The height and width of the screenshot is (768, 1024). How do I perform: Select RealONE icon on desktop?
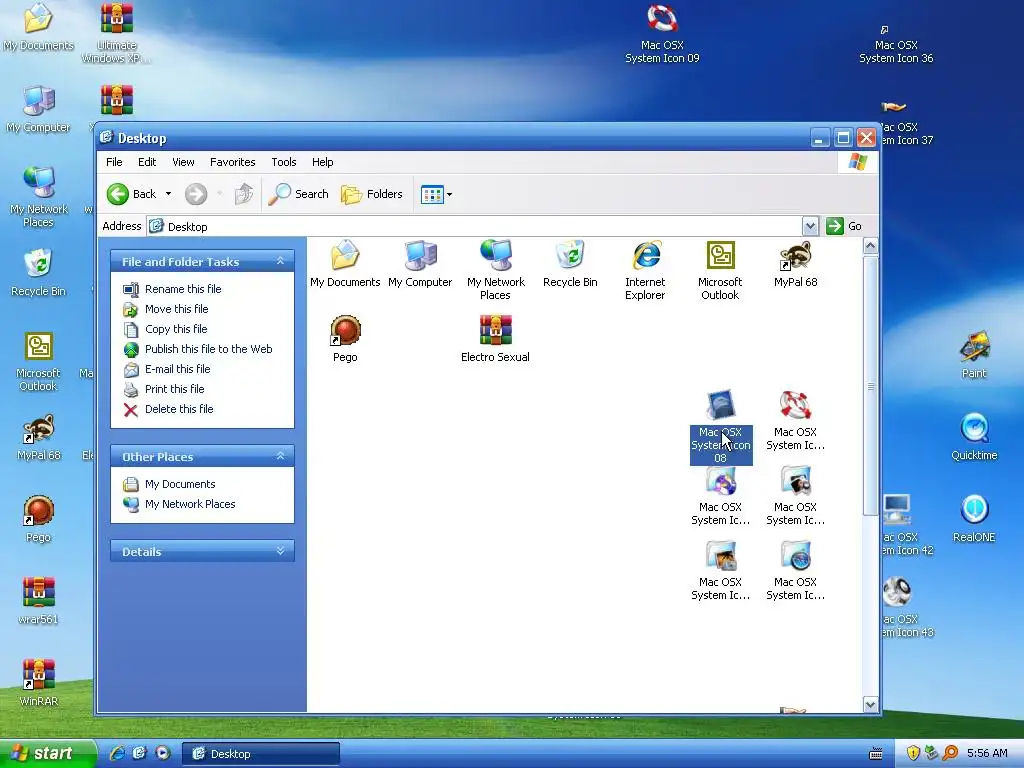pyautogui.click(x=974, y=519)
